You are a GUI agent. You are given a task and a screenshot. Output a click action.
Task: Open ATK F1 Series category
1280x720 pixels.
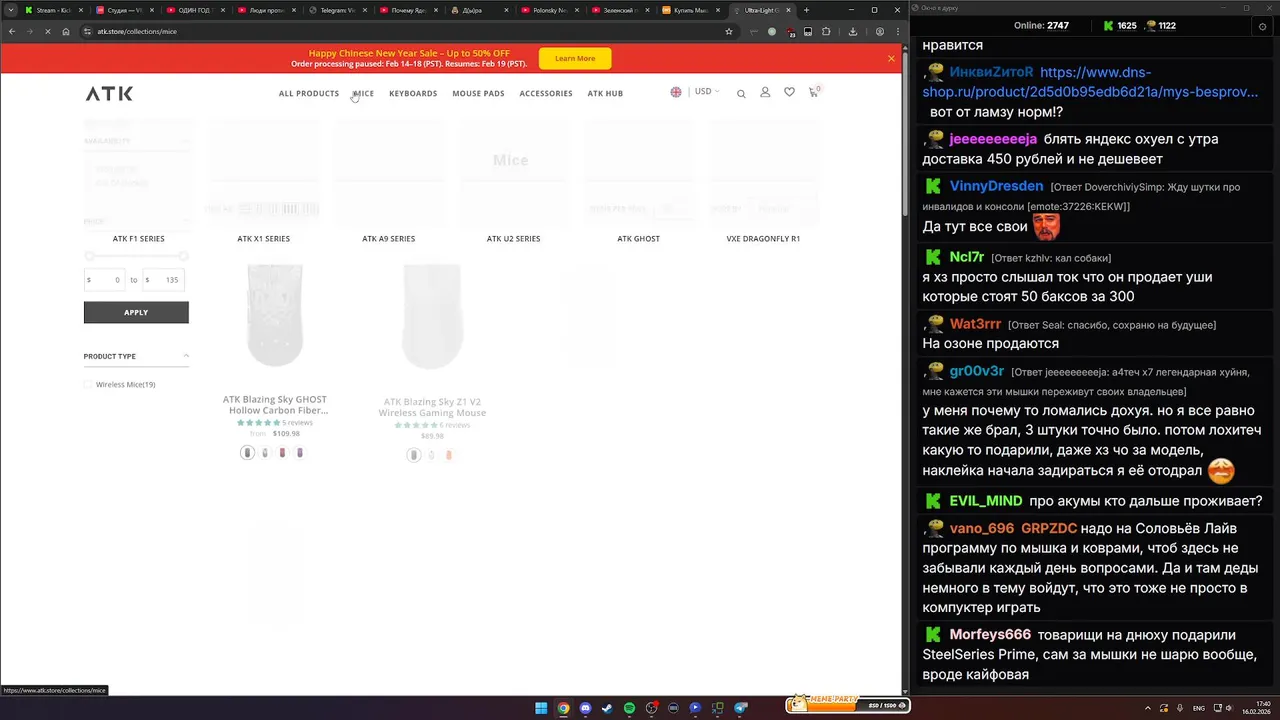pyautogui.click(x=138, y=238)
